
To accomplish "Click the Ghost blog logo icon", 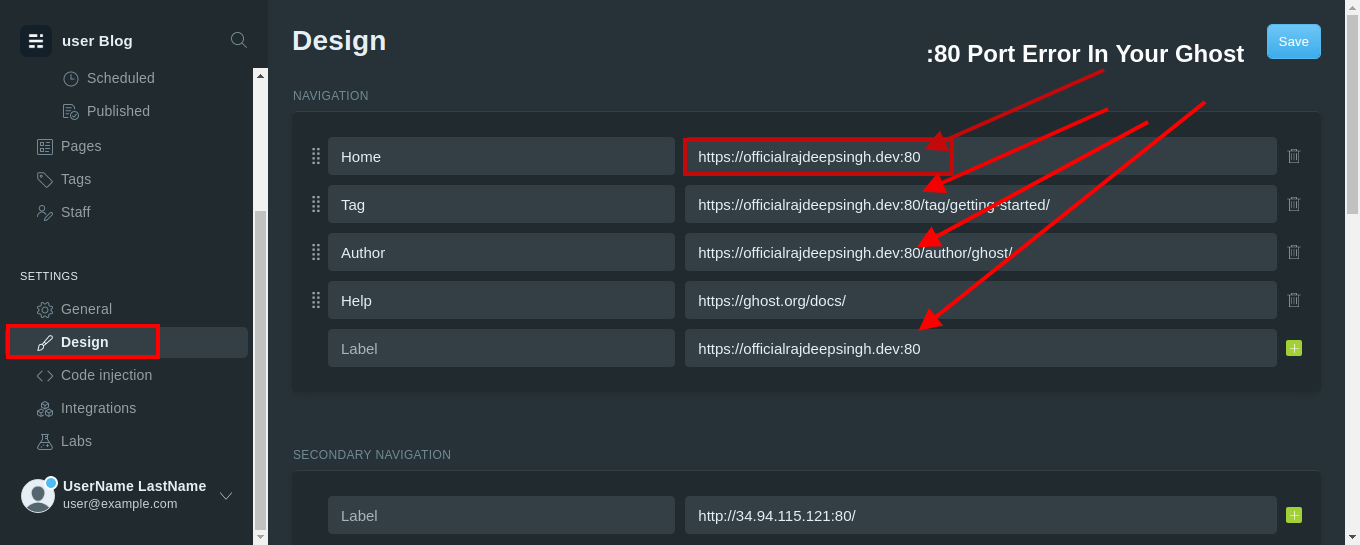I will point(36,41).
